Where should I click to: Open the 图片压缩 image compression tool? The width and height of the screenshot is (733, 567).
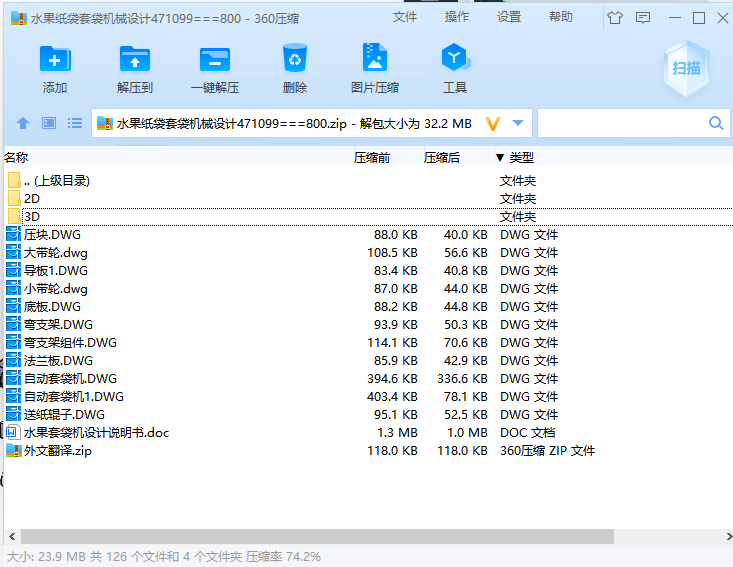pyautogui.click(x=374, y=57)
